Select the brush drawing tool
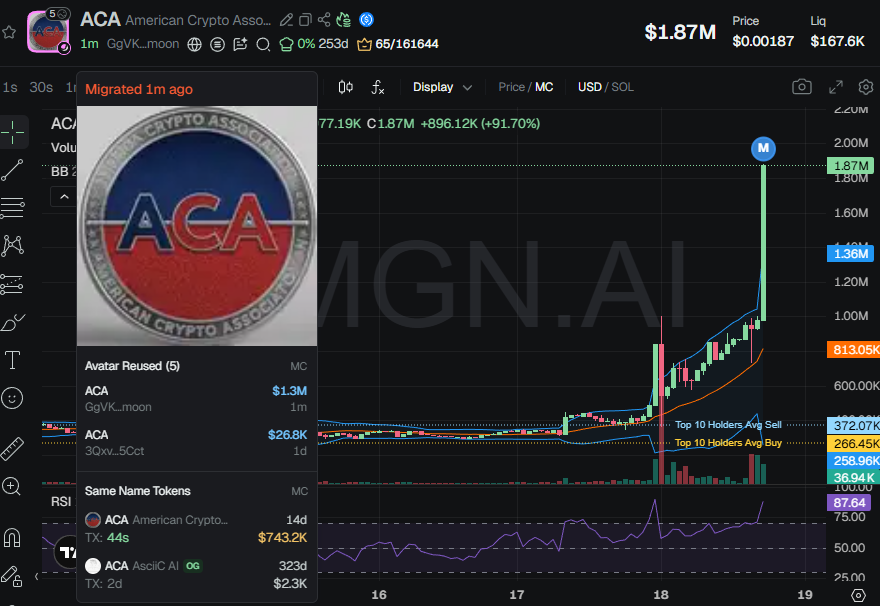880x606 pixels. pyautogui.click(x=12, y=322)
